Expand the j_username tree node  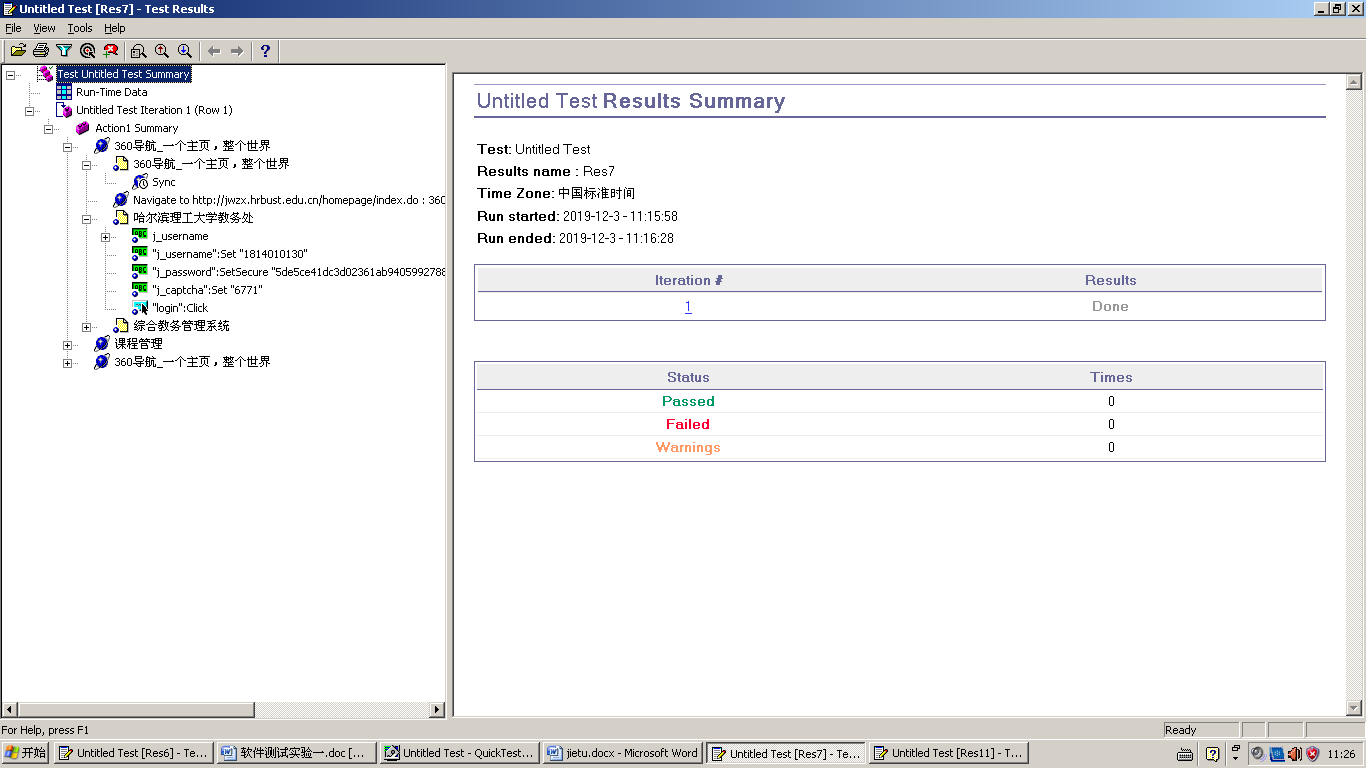pos(106,237)
